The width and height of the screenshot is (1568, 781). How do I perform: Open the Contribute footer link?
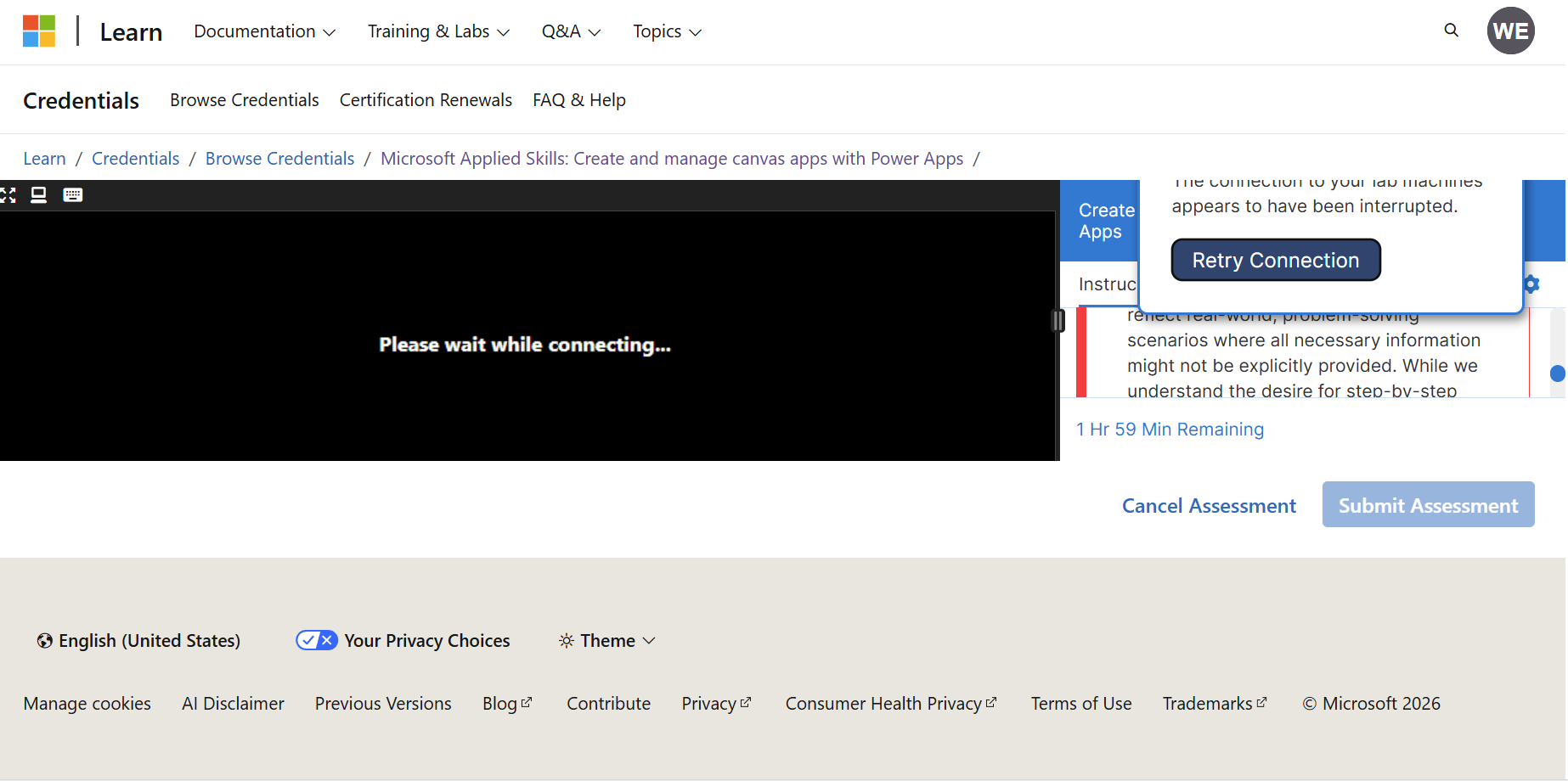click(x=609, y=704)
